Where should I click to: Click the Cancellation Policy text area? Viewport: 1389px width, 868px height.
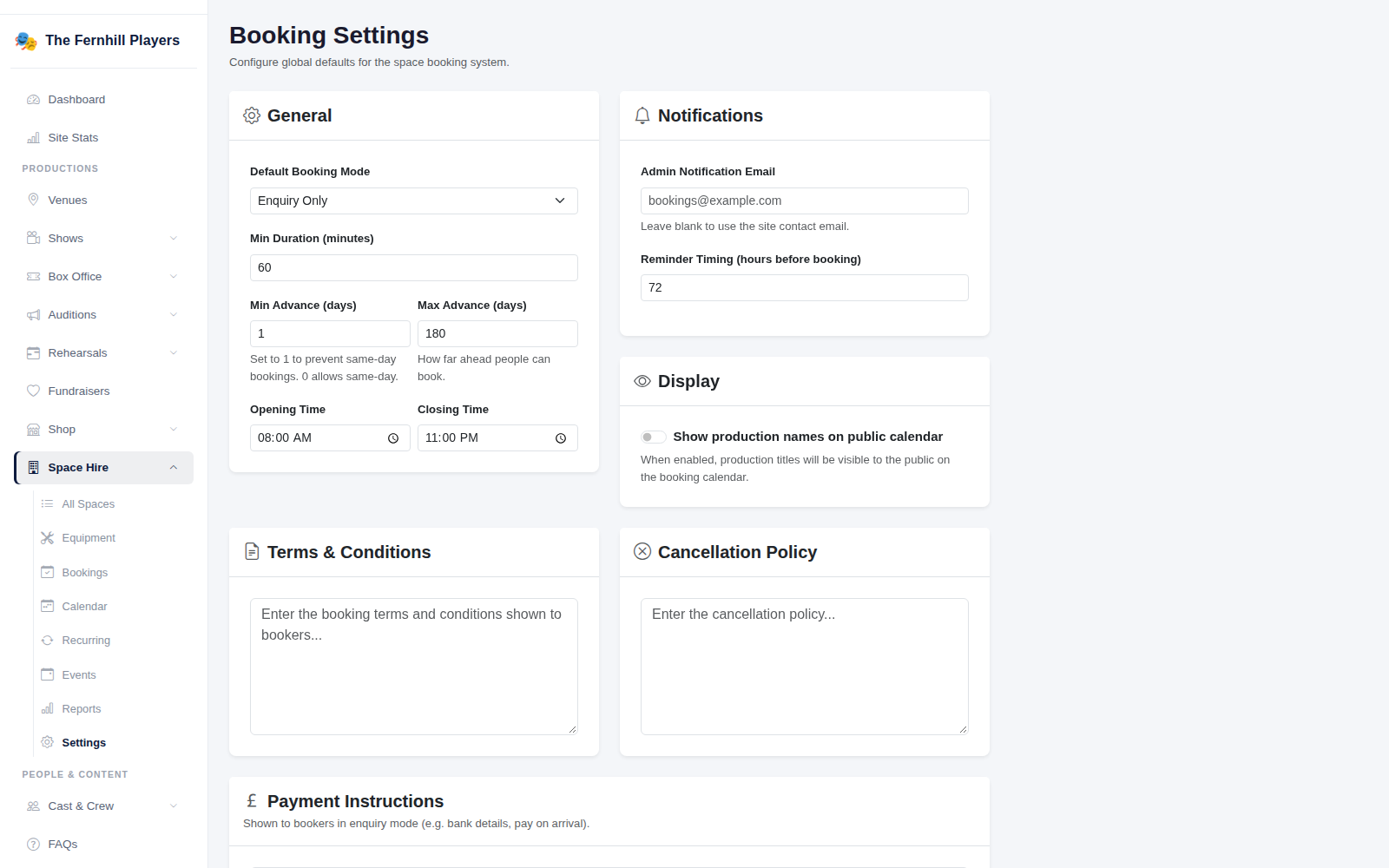(805, 667)
